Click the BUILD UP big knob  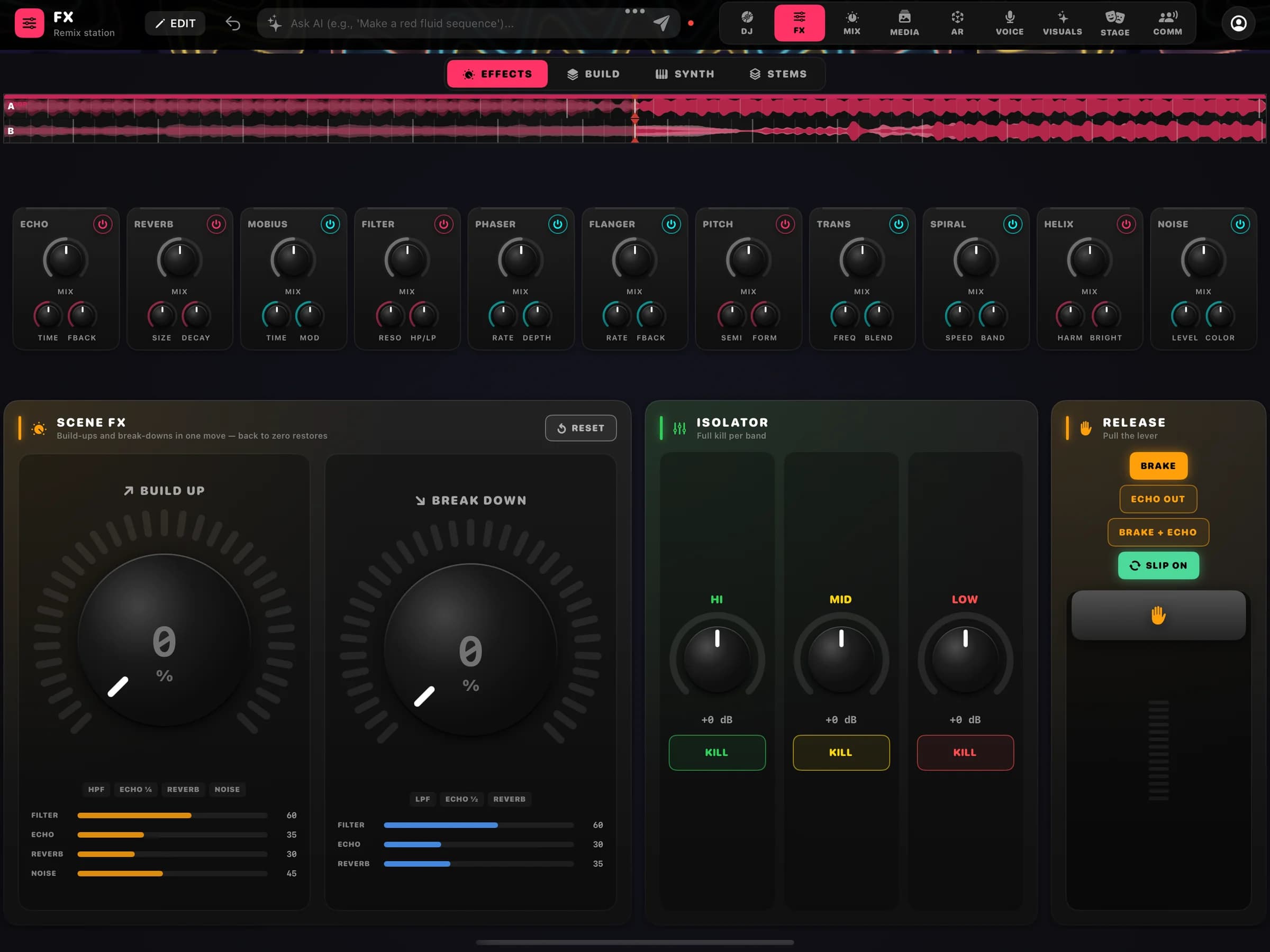click(164, 640)
